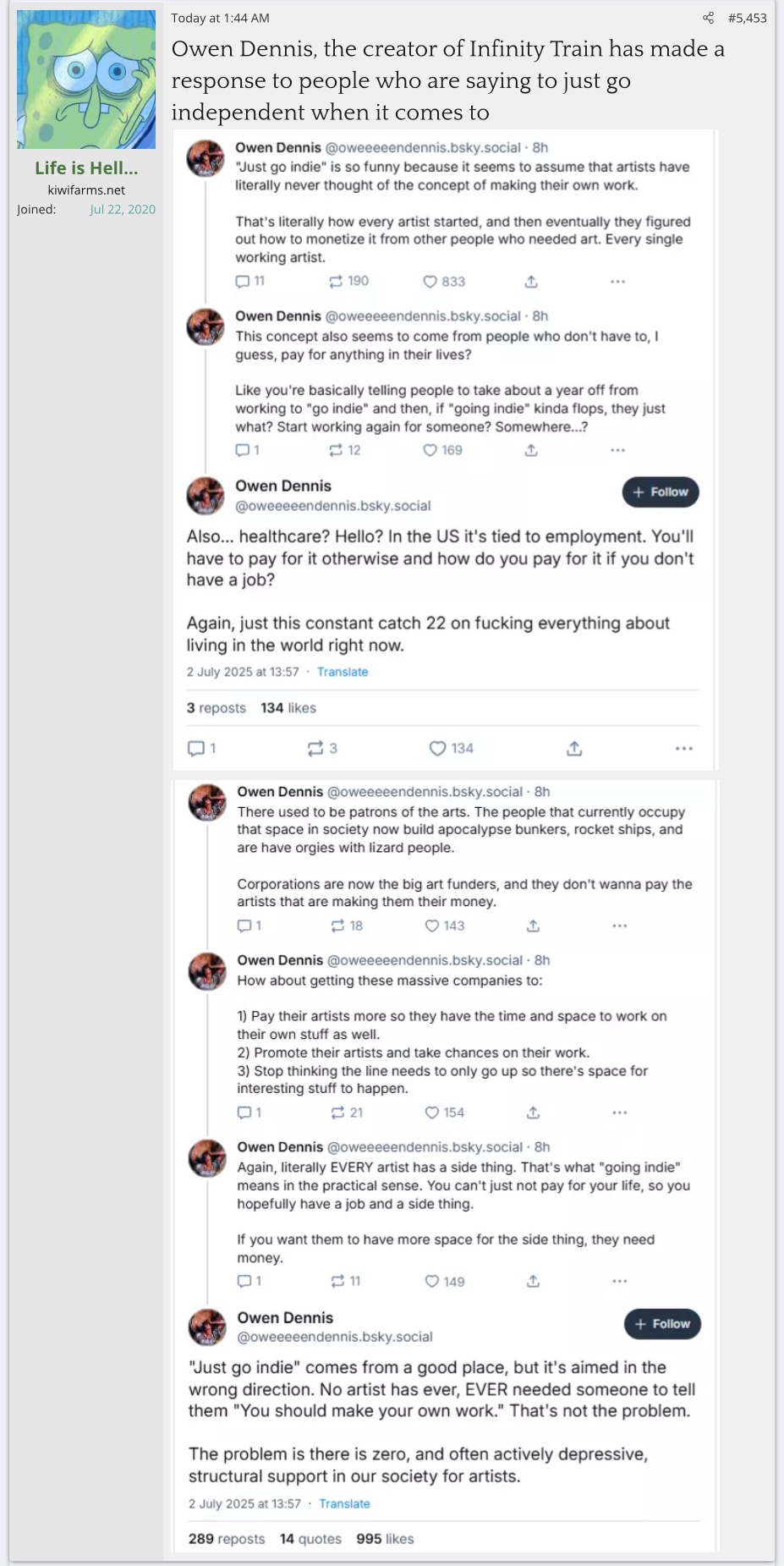
Task: Click Follow next to the final Owen Dennis post
Action: [662, 1324]
